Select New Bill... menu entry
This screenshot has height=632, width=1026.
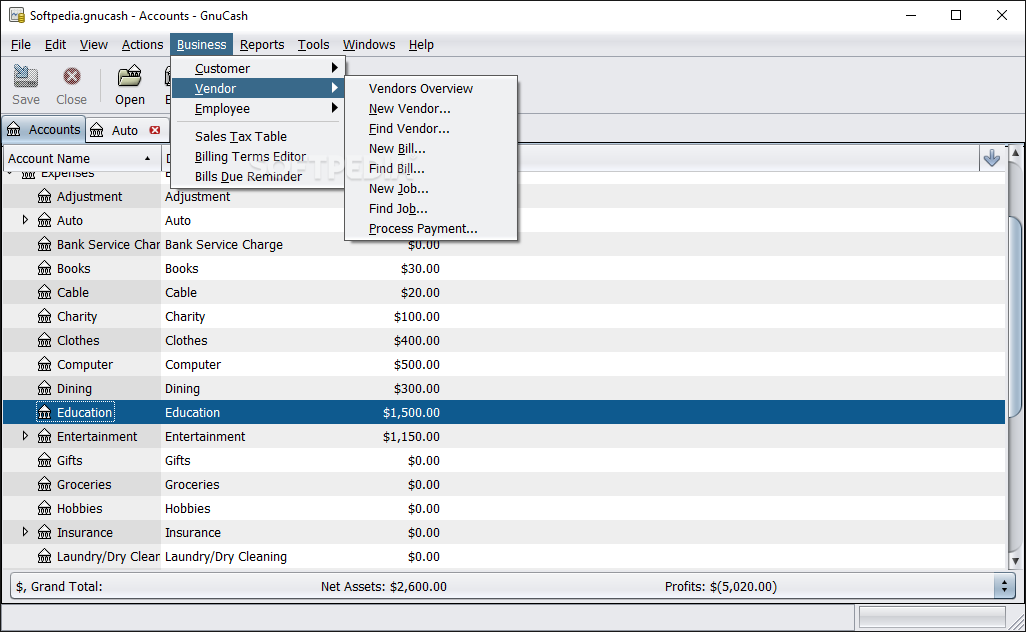point(431,149)
